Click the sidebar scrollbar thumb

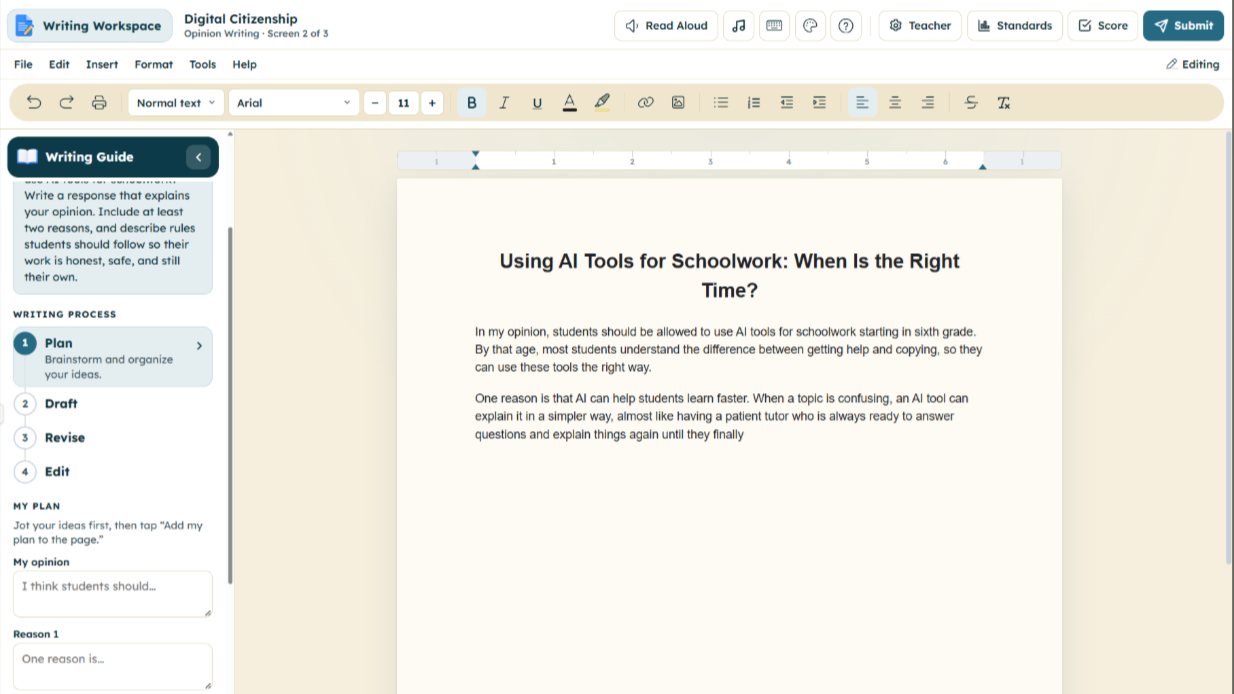point(231,405)
